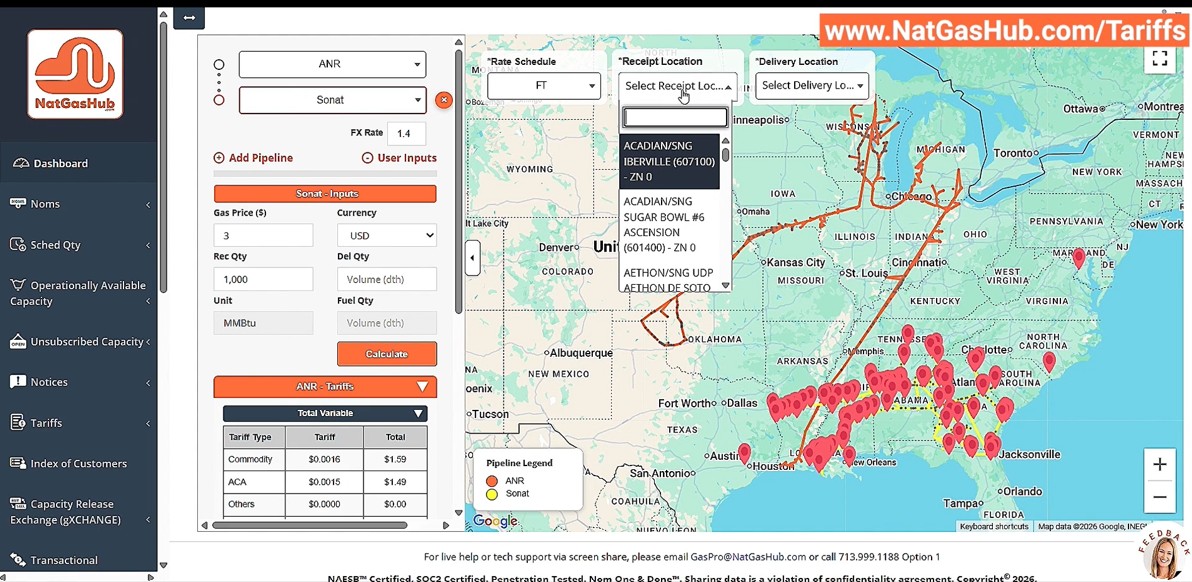Click the orange ANR legend swatch

point(492,481)
